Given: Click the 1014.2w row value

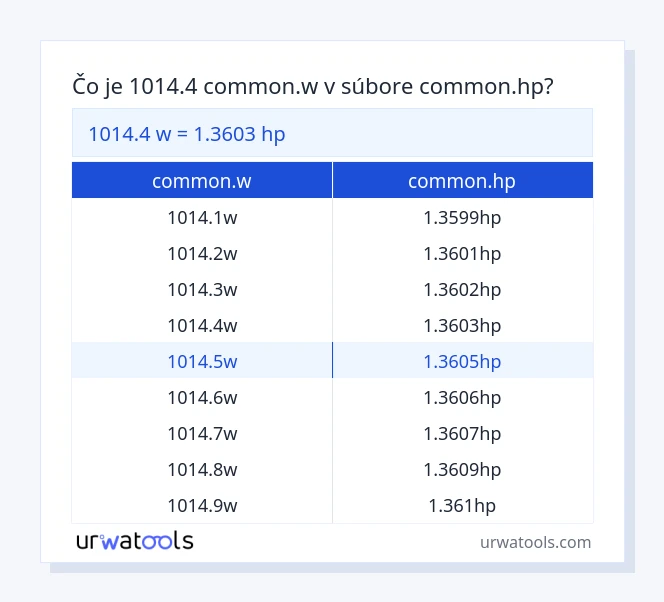Looking at the screenshot, I should pos(202,253).
